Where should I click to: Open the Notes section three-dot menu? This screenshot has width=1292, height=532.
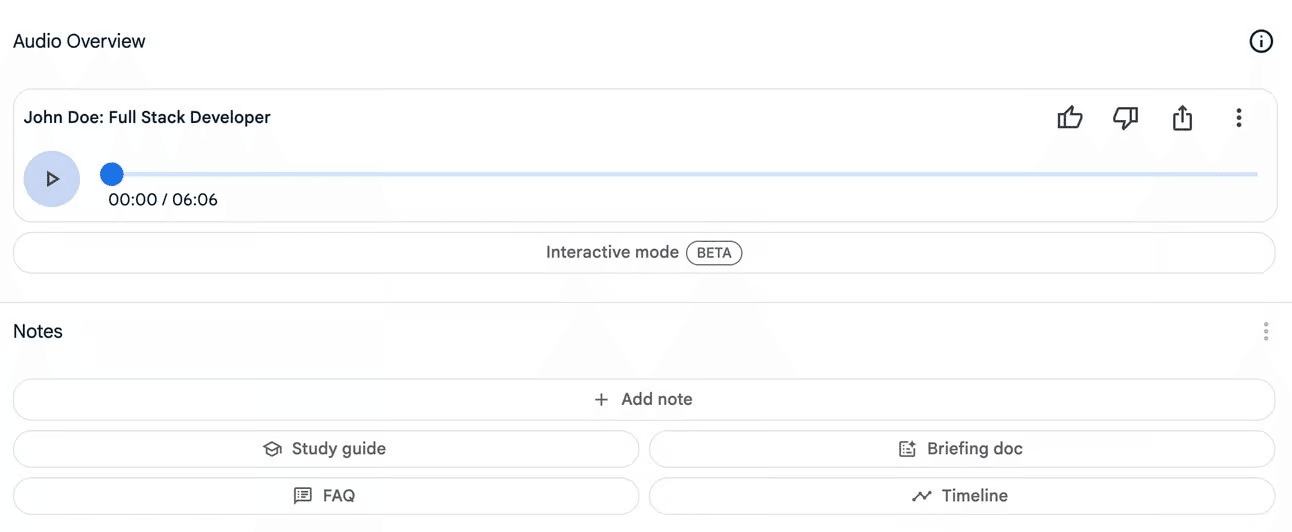[1266, 331]
